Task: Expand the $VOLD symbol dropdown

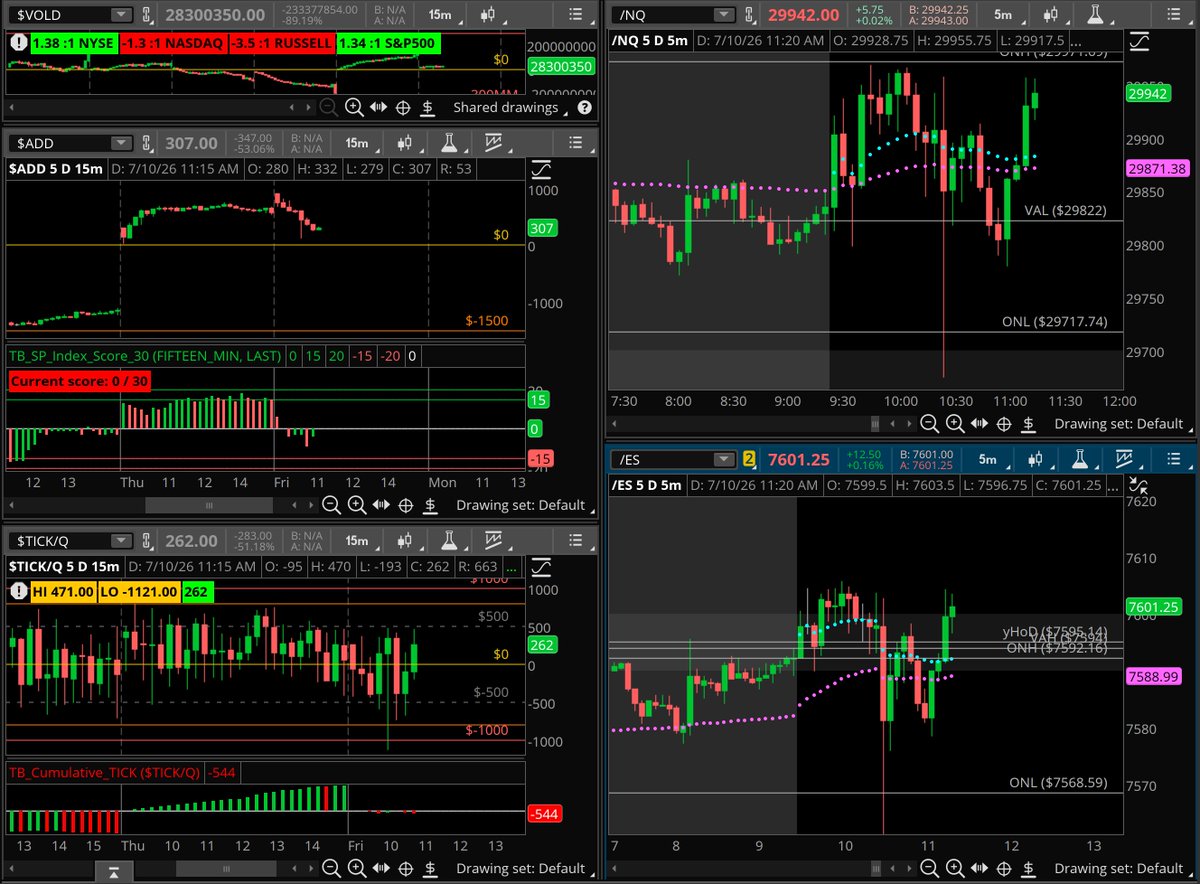Action: pos(121,15)
